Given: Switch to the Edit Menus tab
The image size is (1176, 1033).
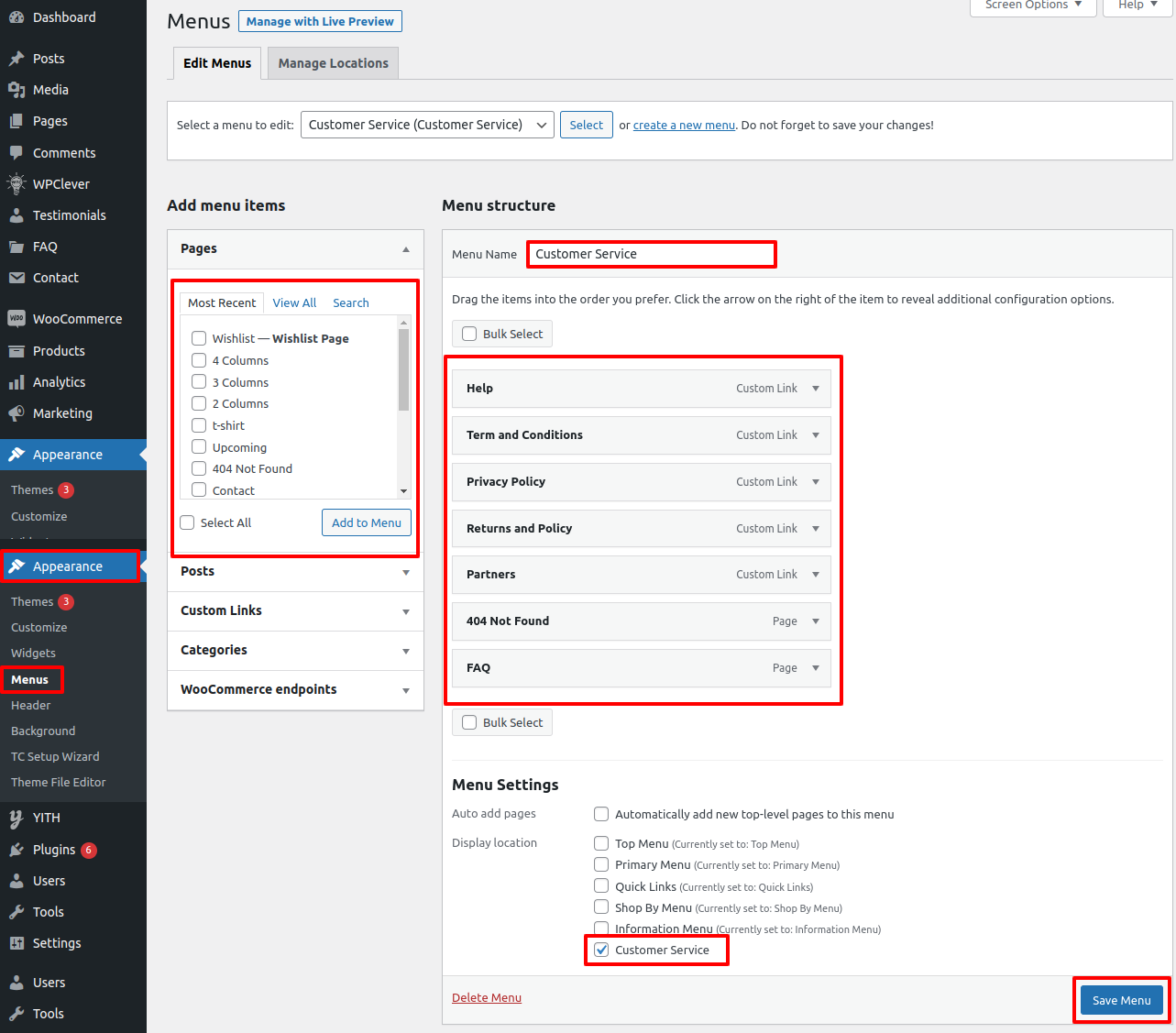Looking at the screenshot, I should (217, 63).
